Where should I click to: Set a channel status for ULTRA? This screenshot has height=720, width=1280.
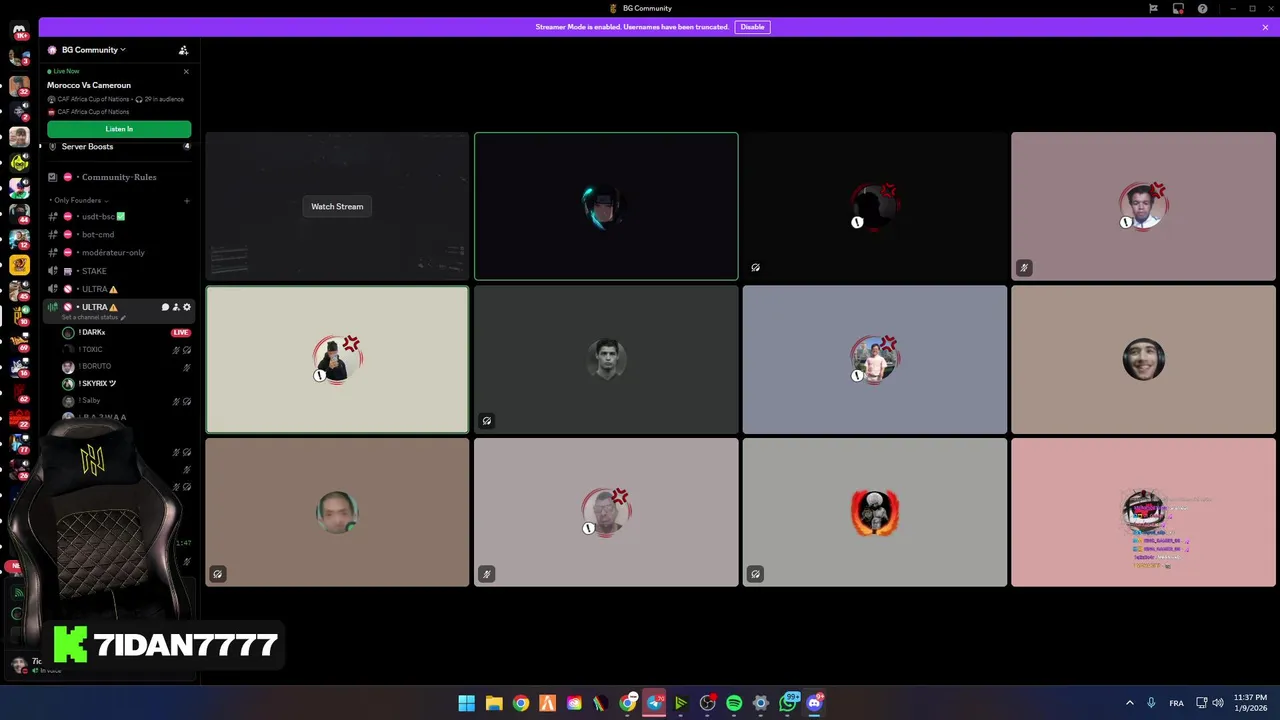coord(94,317)
